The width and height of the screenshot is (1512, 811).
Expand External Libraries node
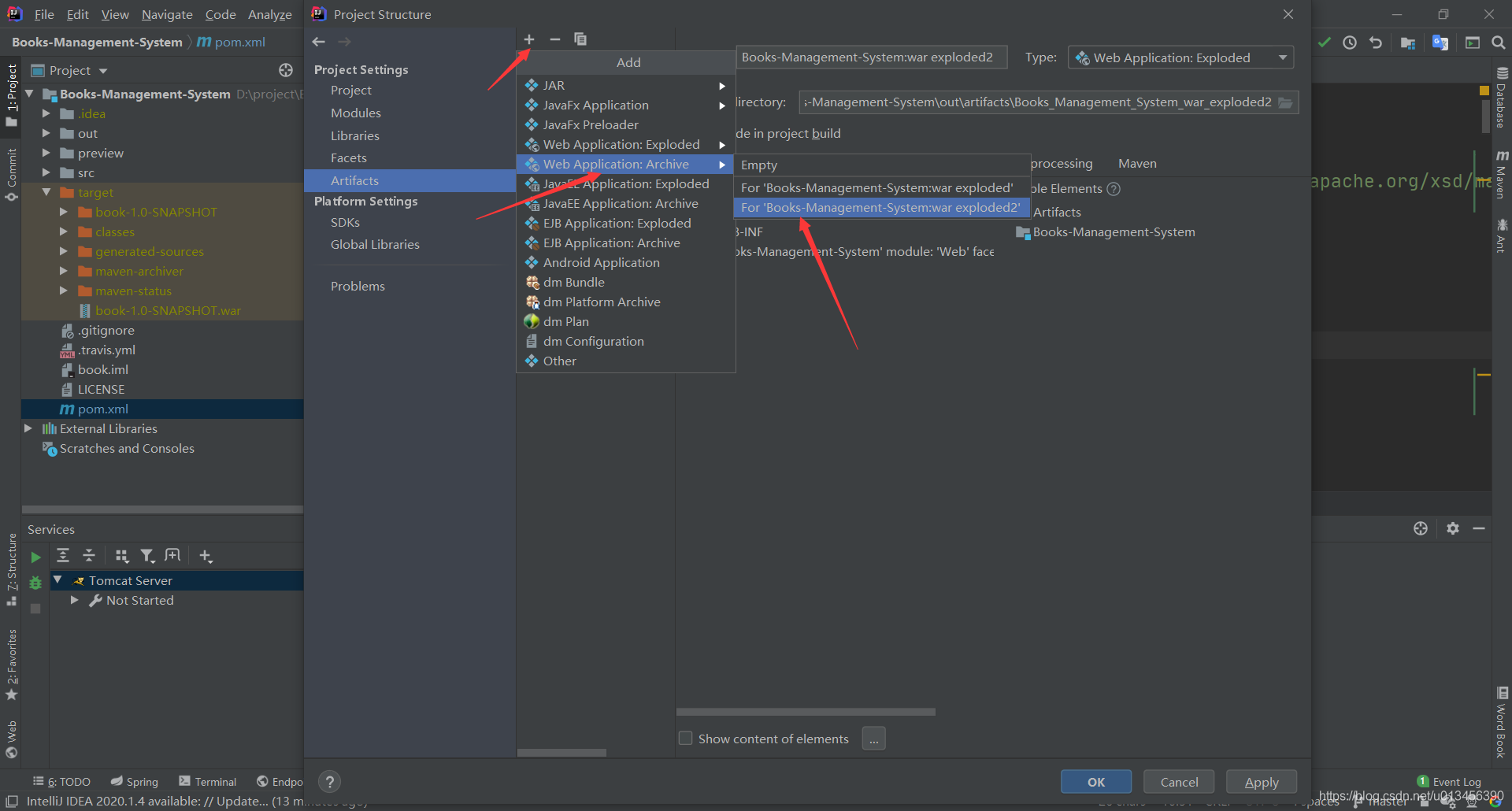pos(28,428)
